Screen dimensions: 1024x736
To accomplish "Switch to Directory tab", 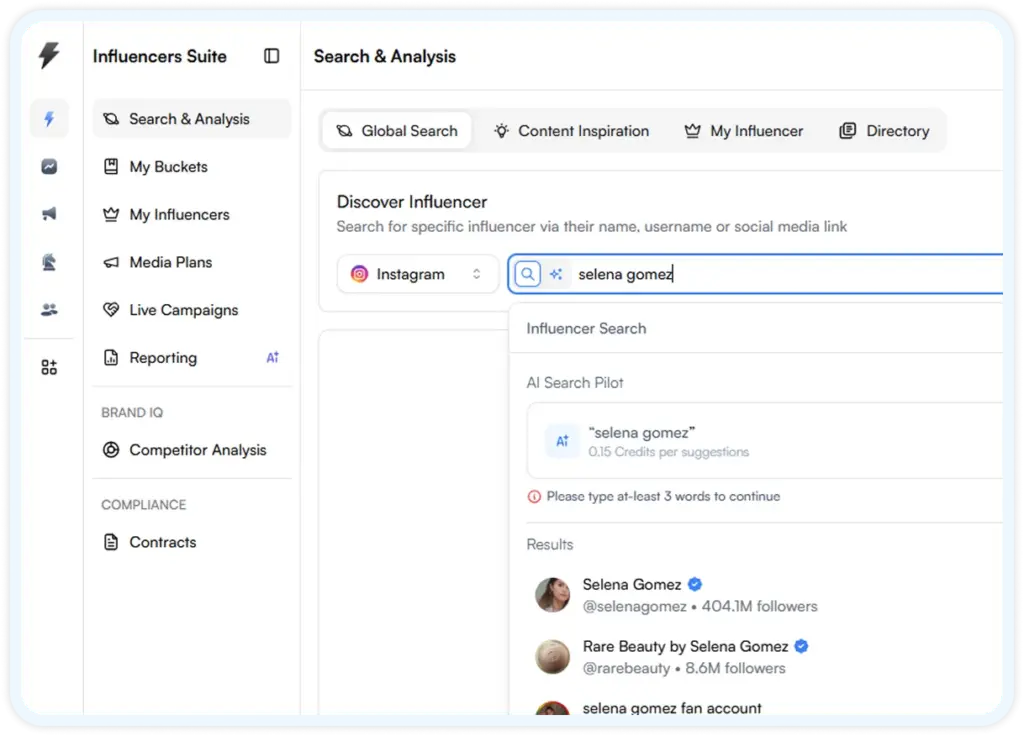I will [x=885, y=131].
